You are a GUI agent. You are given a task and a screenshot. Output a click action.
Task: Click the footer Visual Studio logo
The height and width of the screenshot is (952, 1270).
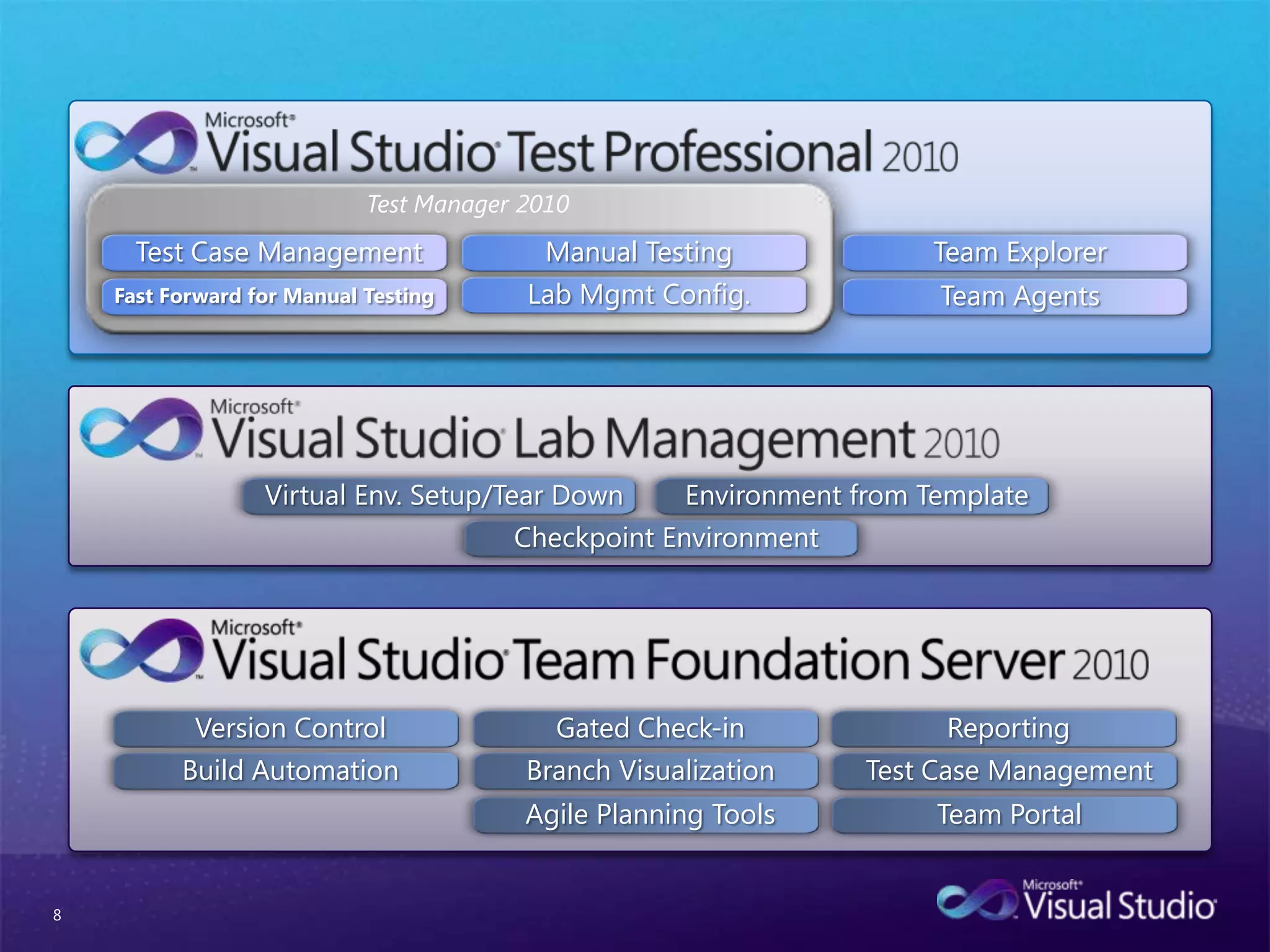1077,900
